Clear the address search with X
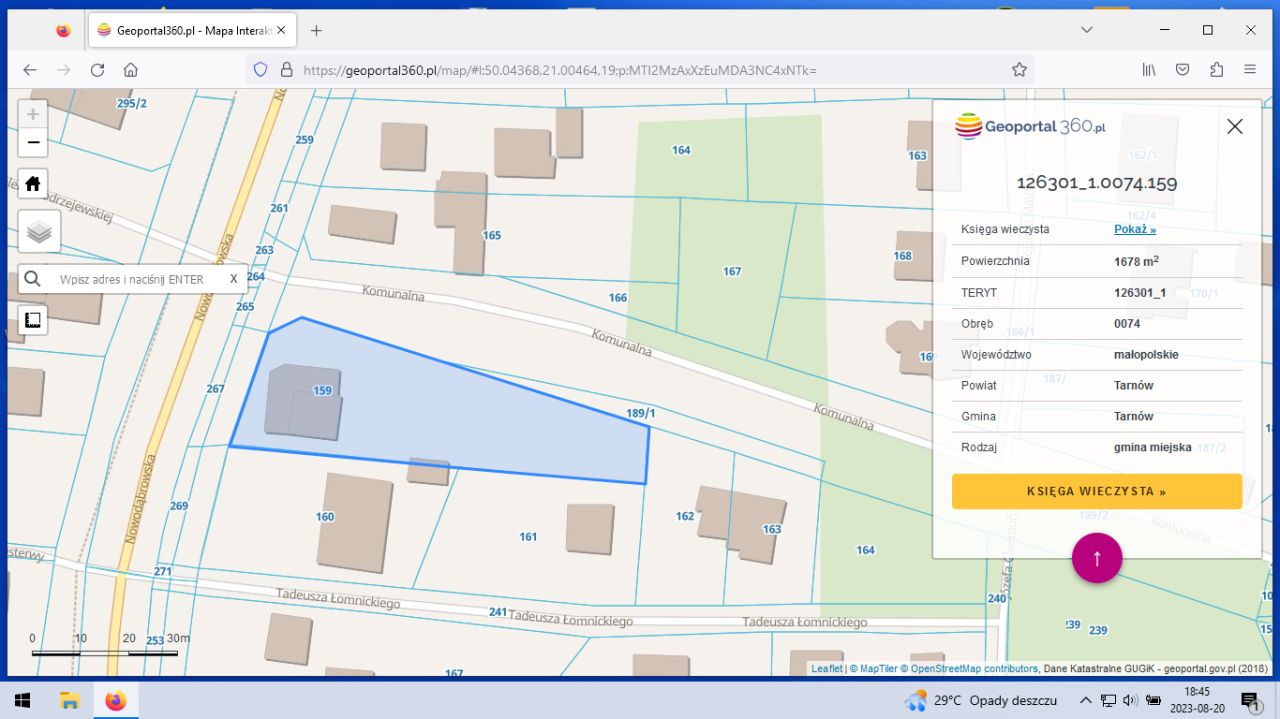The image size is (1280, 719). pos(234,279)
